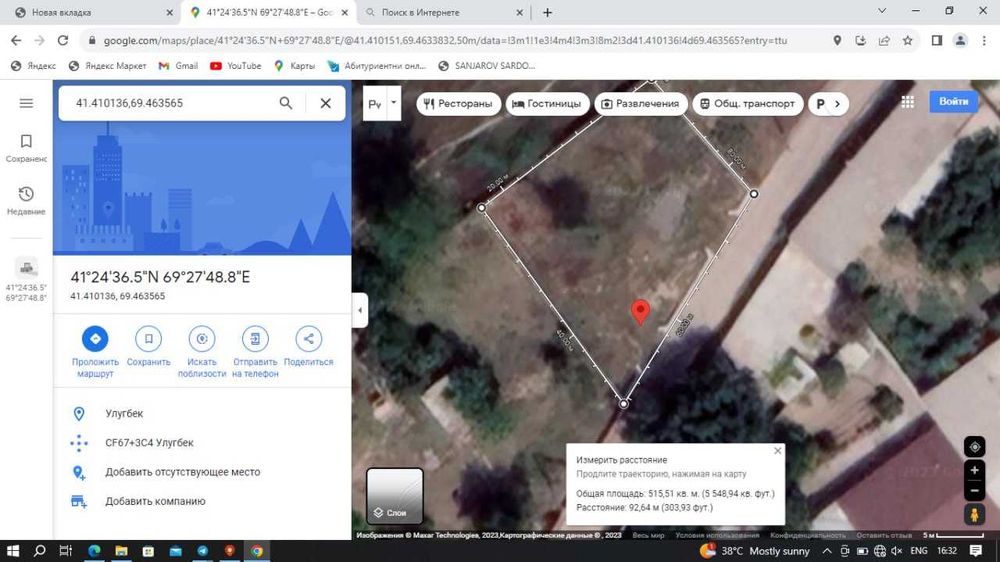Show my location on the map

tap(974, 447)
